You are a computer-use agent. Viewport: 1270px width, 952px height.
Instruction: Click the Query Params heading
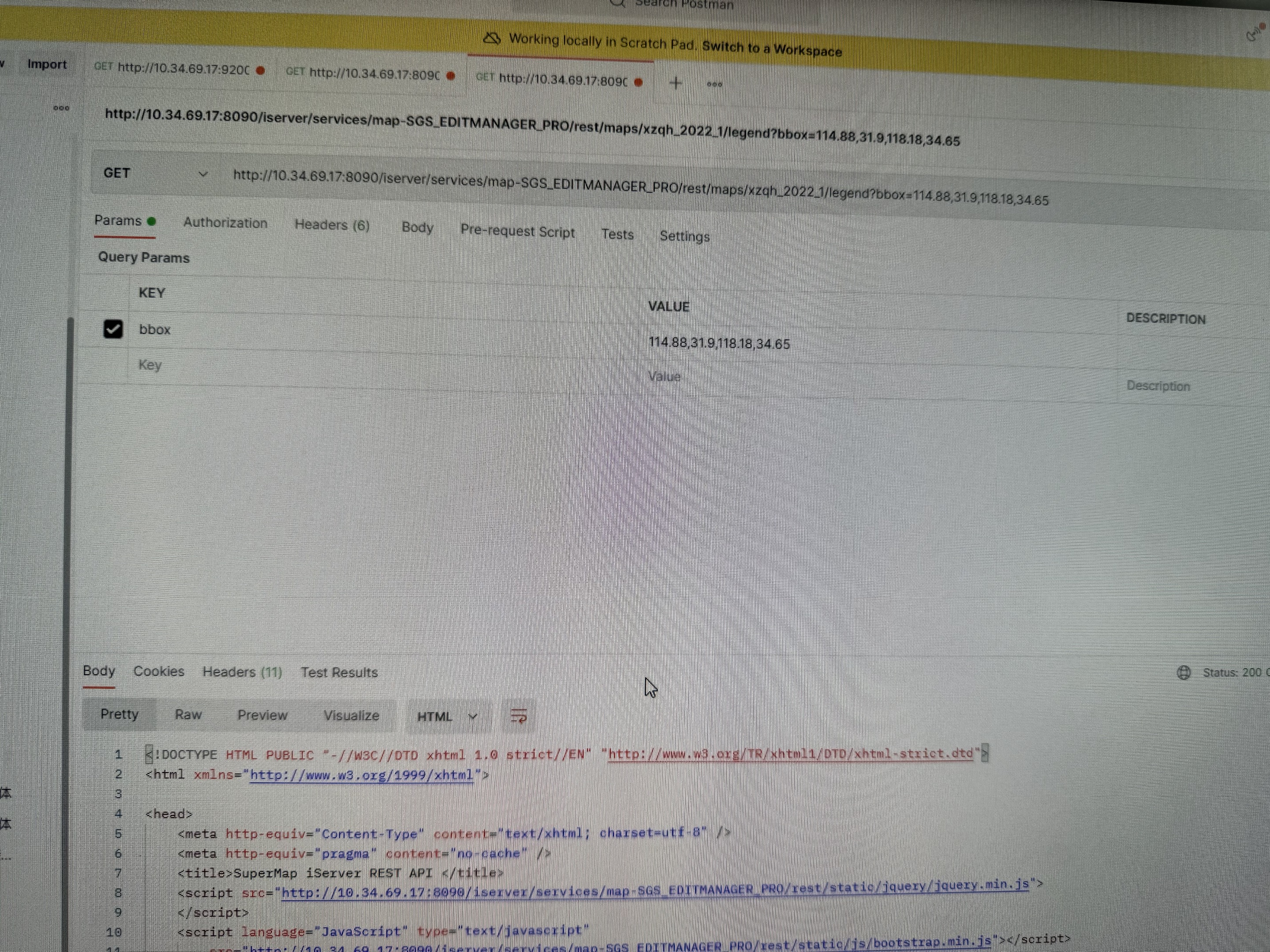click(143, 257)
